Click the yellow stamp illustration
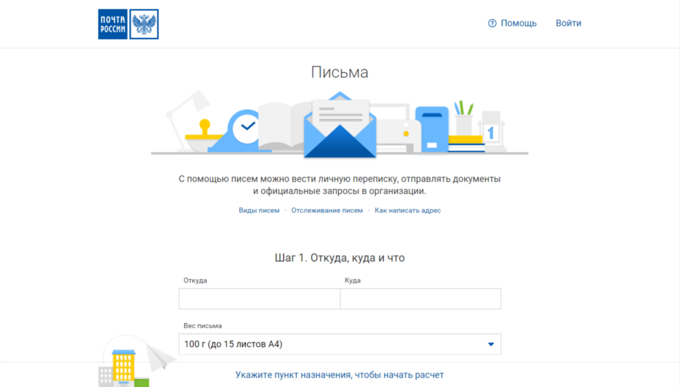The width and height of the screenshot is (680, 387). click(204, 131)
